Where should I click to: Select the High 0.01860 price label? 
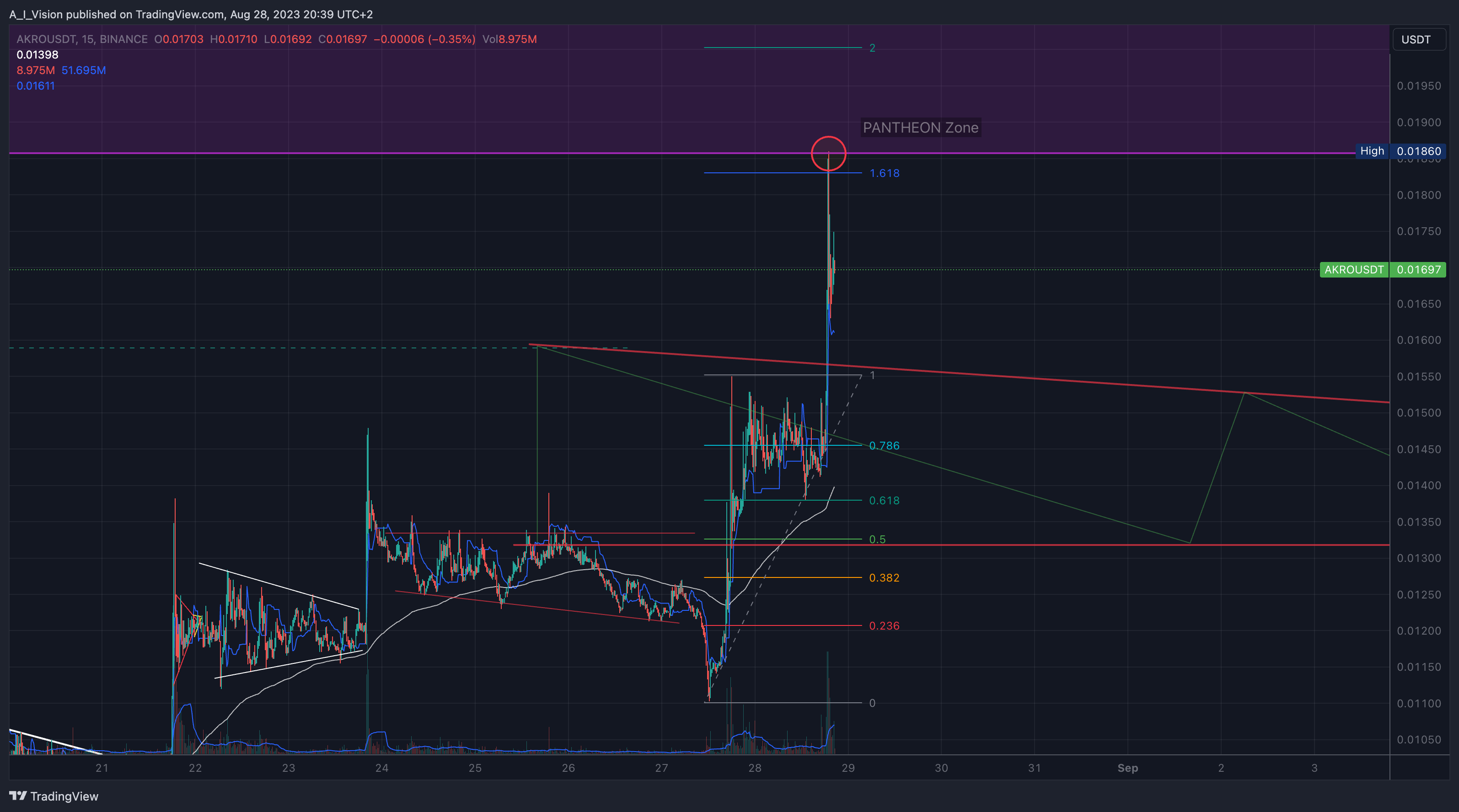coord(1400,151)
